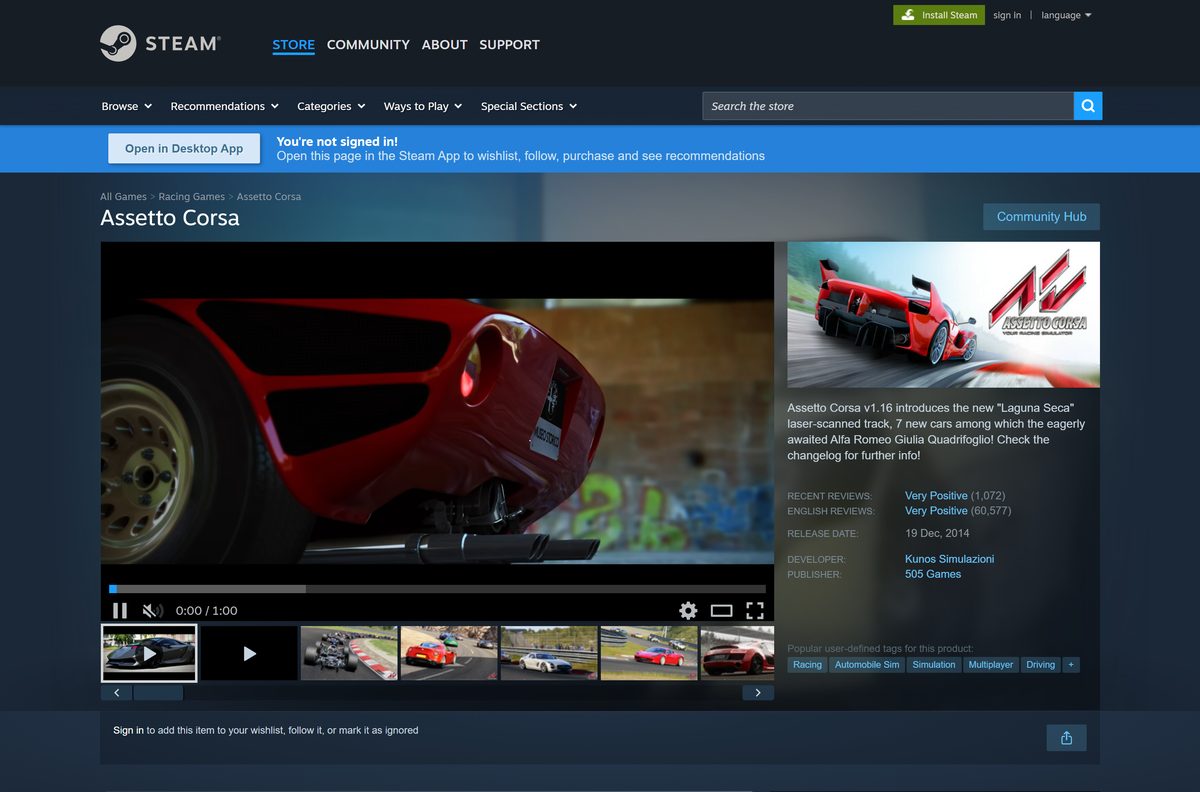This screenshot has height=792, width=1200.
Task: Click the sign in link at top
Action: [x=1007, y=15]
